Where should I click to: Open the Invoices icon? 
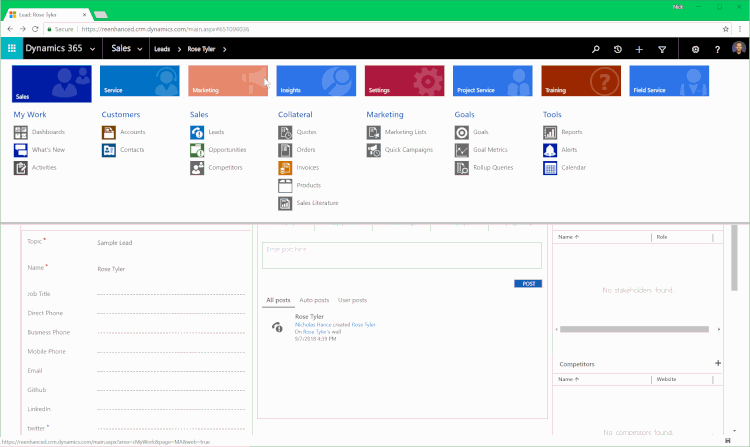coord(285,168)
